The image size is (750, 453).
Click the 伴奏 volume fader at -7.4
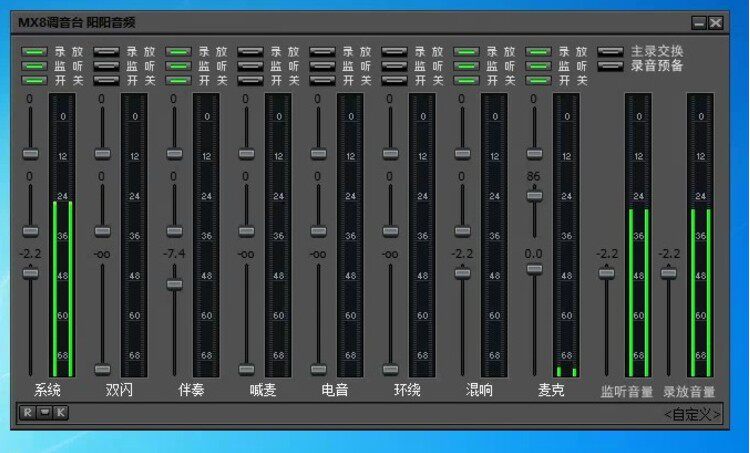(174, 285)
